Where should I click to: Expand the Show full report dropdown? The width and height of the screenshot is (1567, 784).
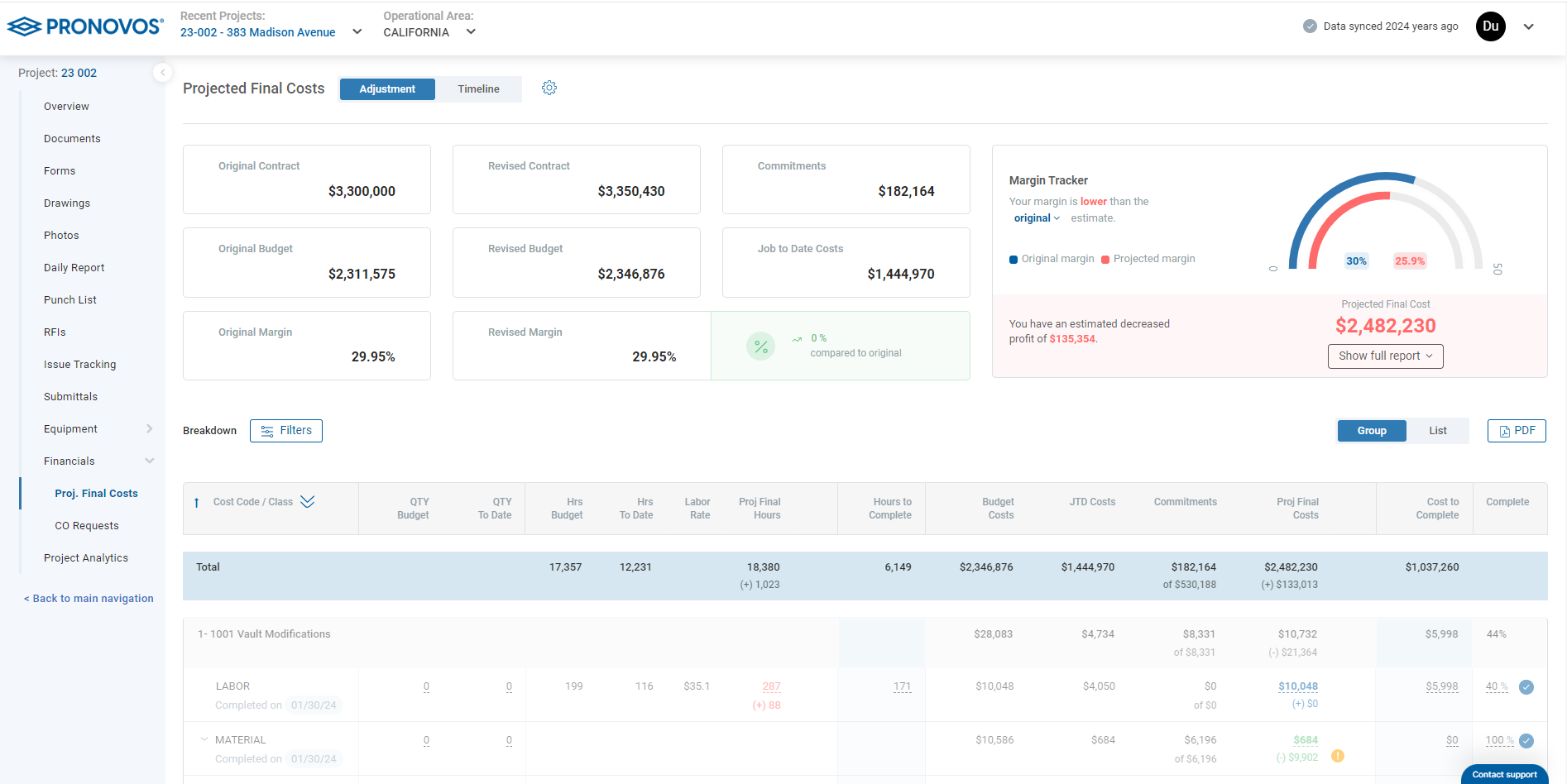(1385, 356)
